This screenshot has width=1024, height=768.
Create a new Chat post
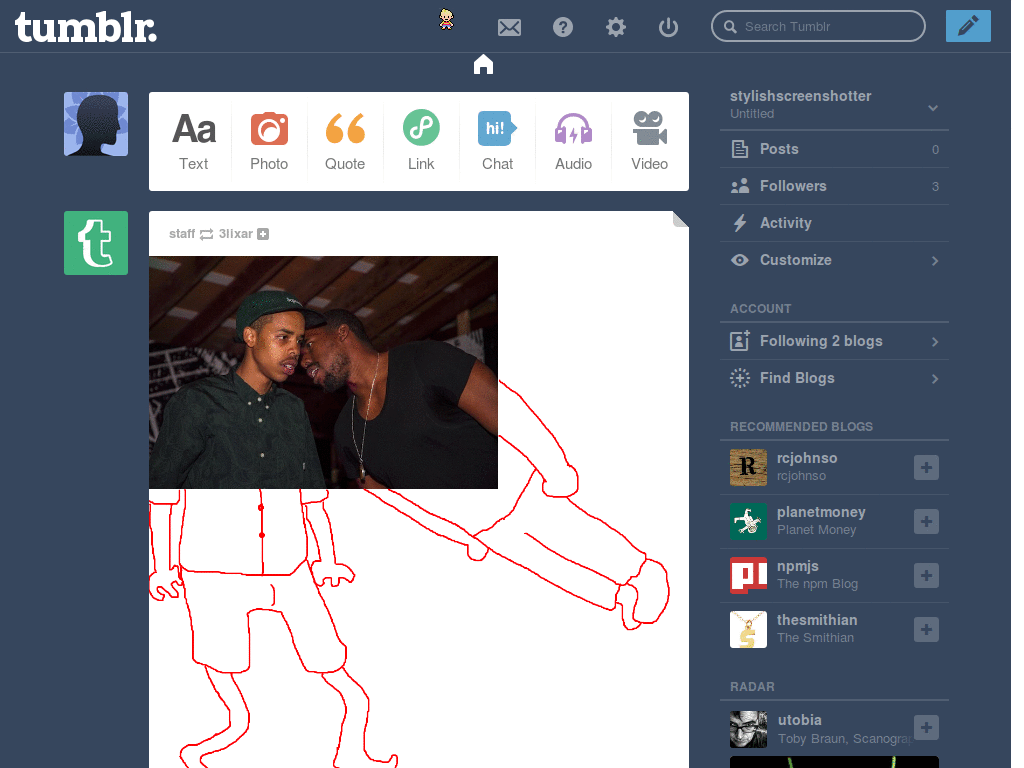pos(498,142)
